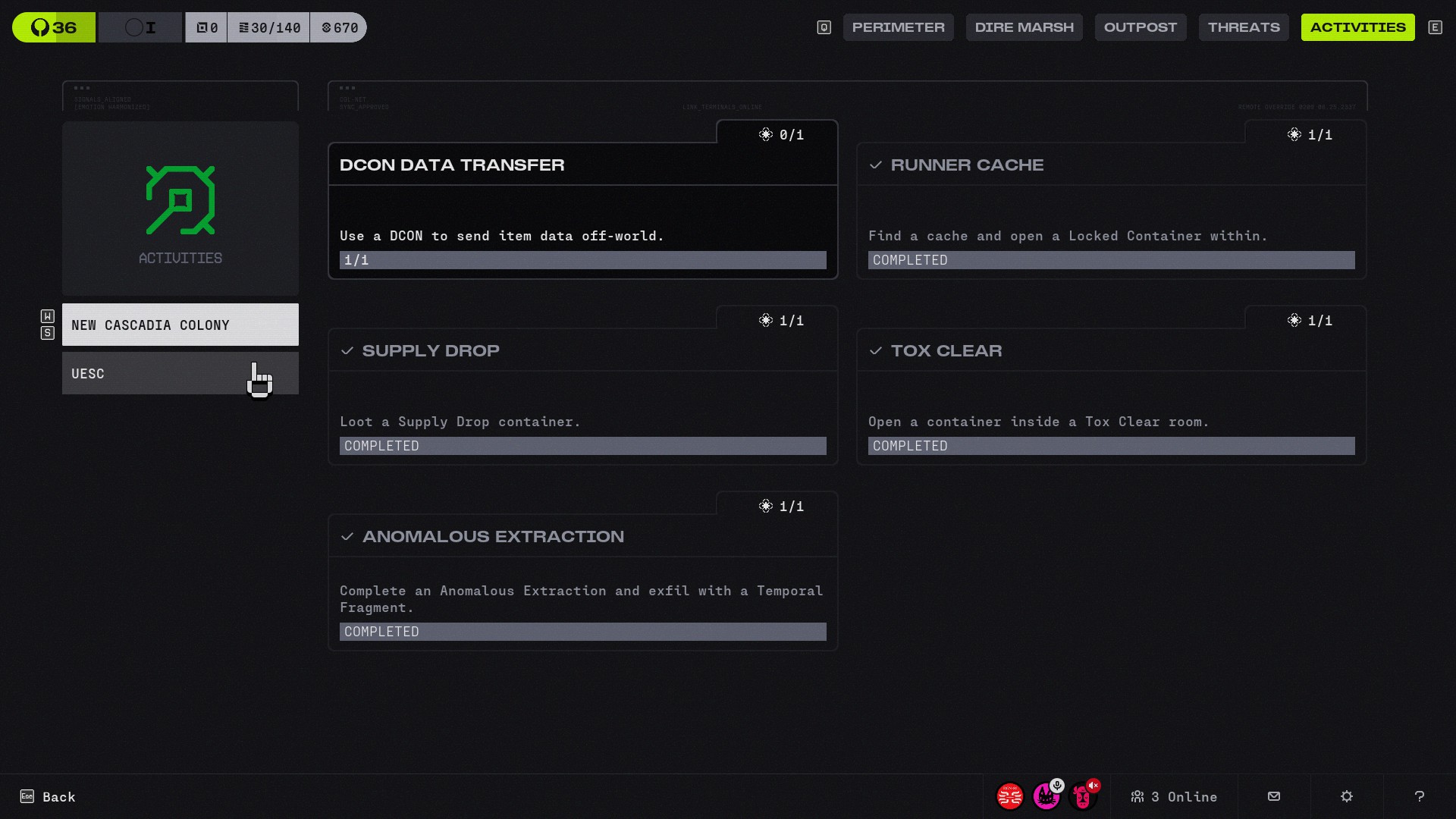Open the mail inbox icon

point(1274,796)
